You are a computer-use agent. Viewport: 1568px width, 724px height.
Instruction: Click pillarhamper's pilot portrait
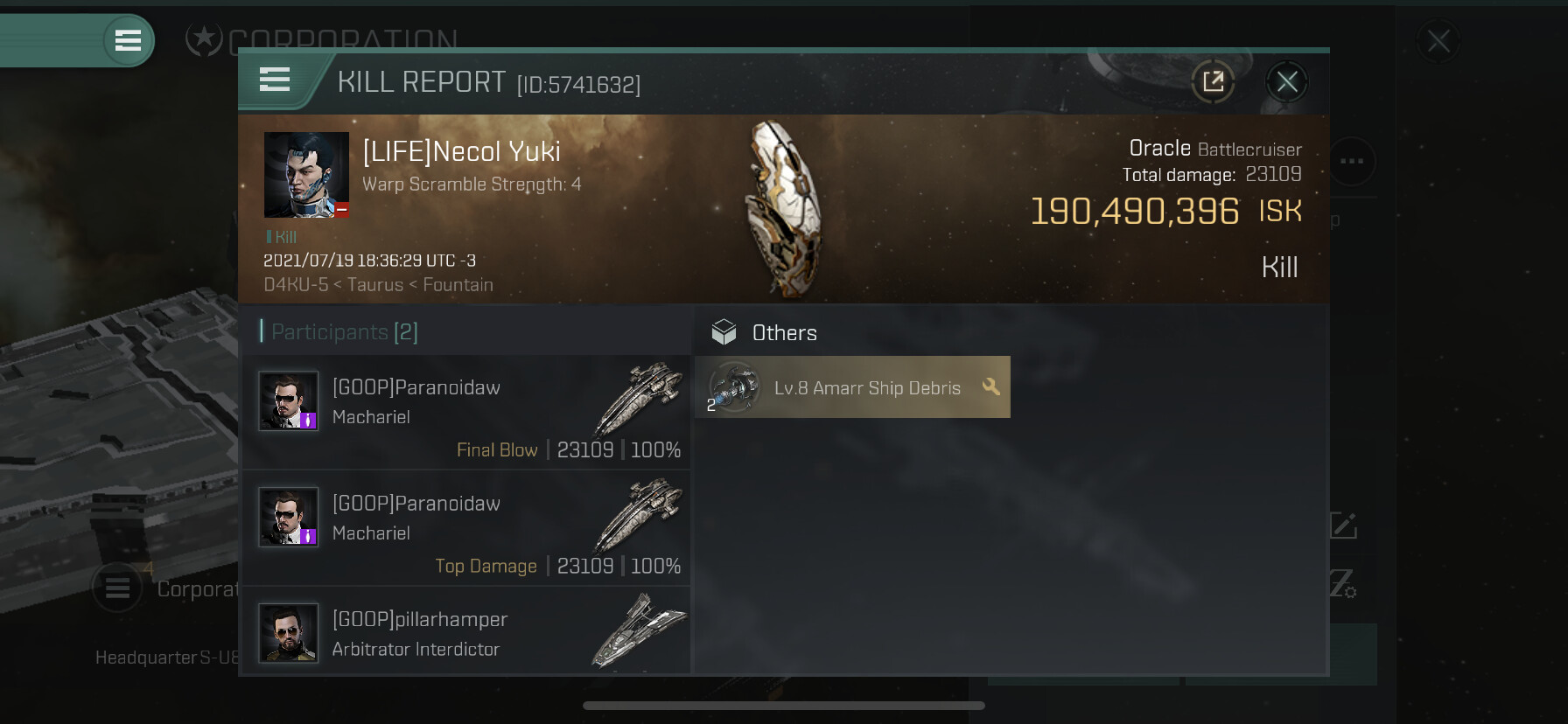click(289, 633)
